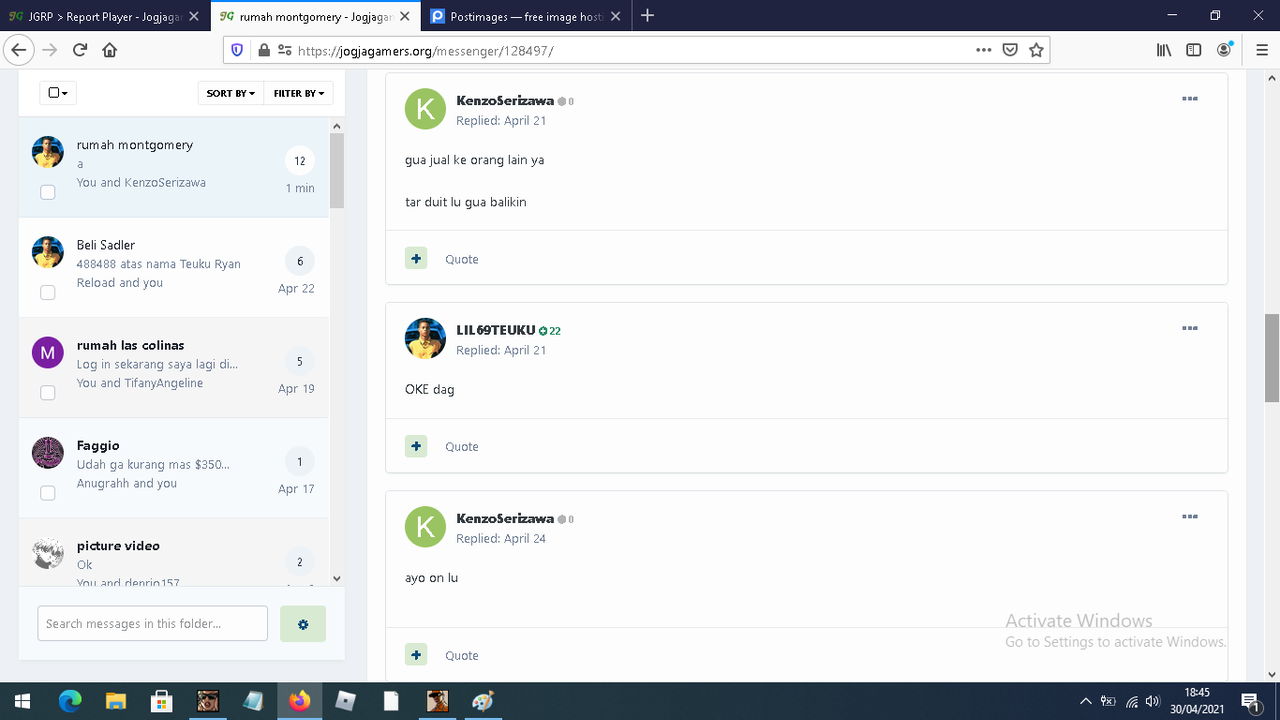Open File Explorer from the taskbar
This screenshot has width=1280, height=720.
click(x=116, y=701)
